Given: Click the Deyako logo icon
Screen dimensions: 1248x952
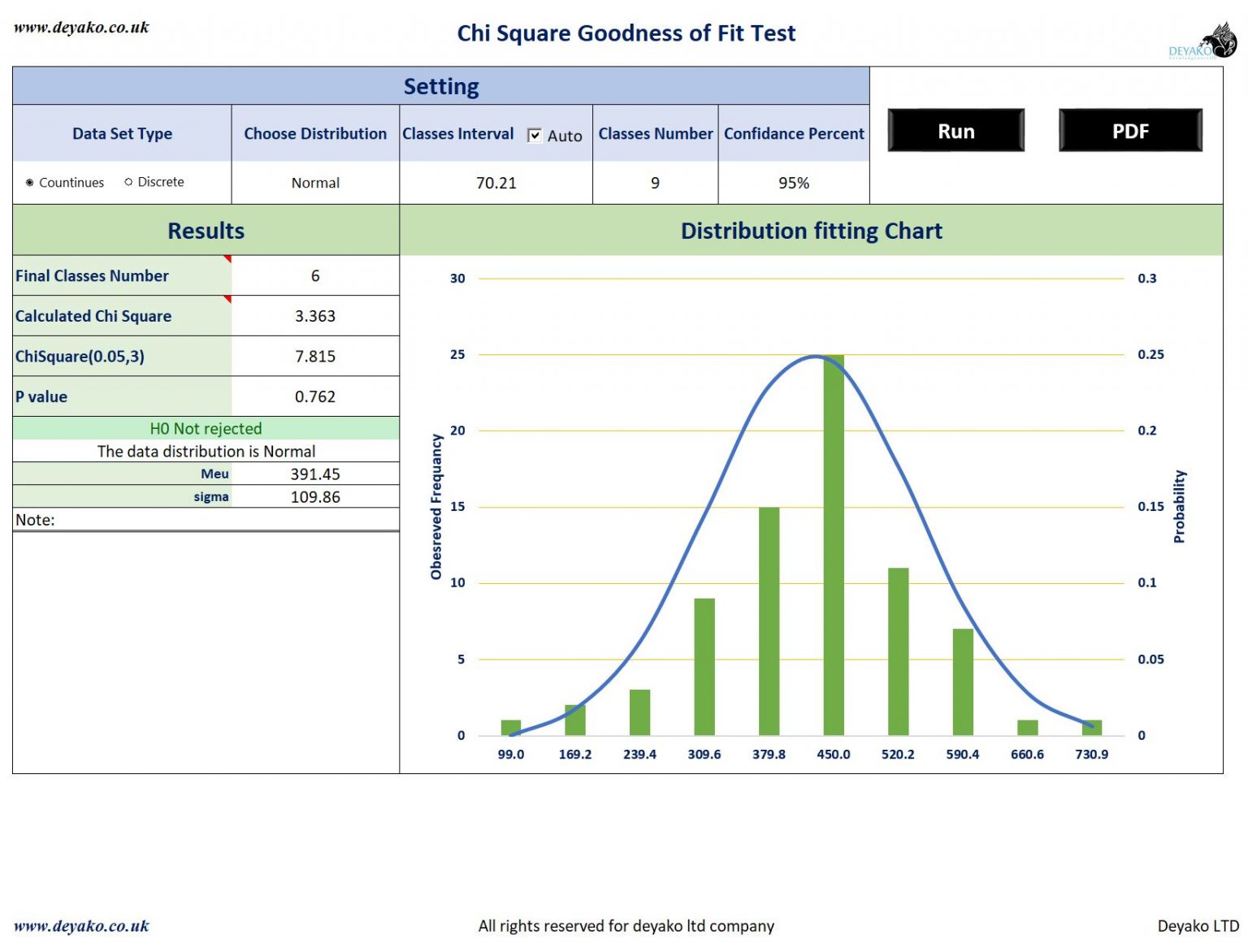Looking at the screenshot, I should point(1211,42).
